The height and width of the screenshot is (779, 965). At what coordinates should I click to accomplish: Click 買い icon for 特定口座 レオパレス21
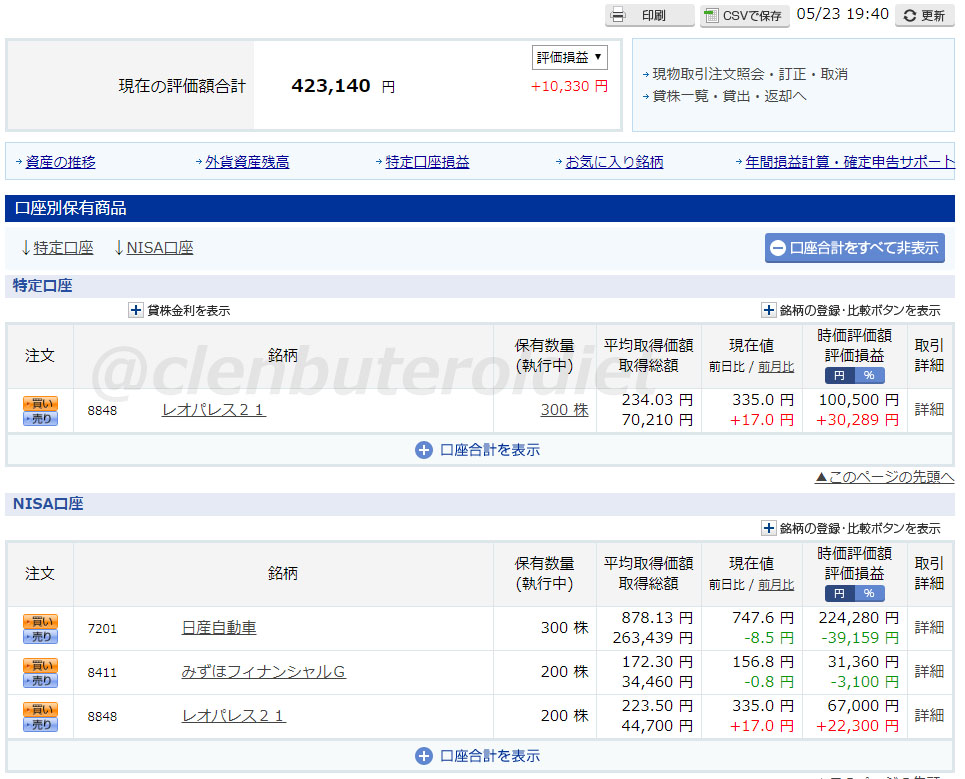[x=41, y=404]
